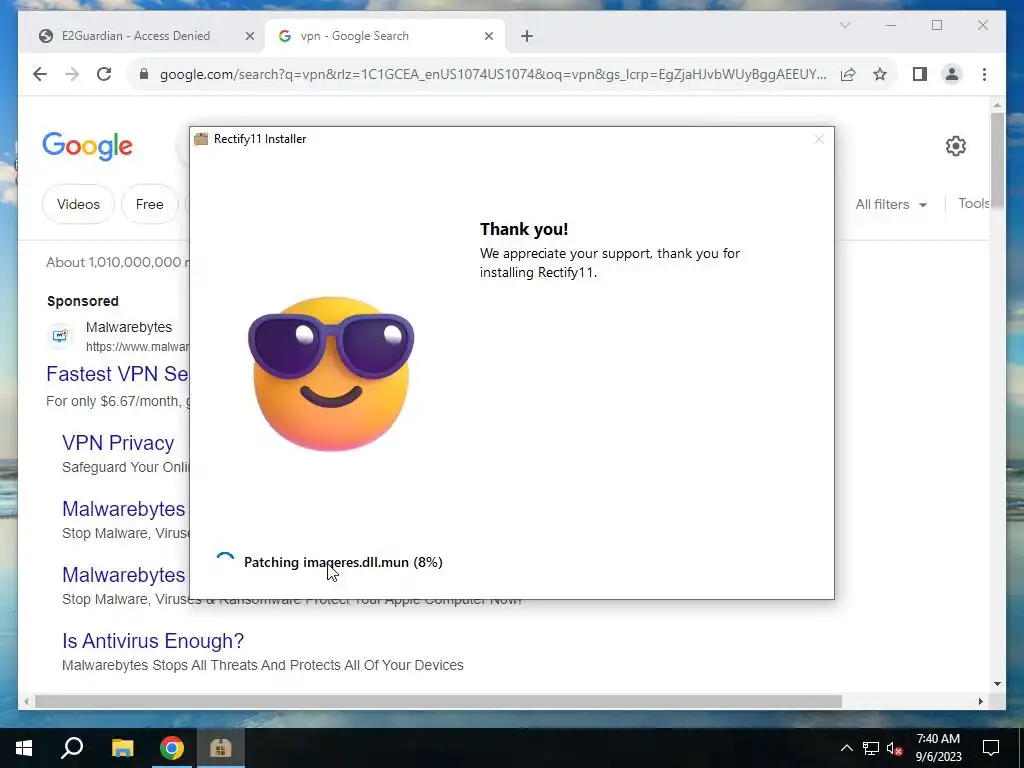The width and height of the screenshot is (1024, 768).
Task: Close the vpn Google Search tab
Action: (x=488, y=36)
